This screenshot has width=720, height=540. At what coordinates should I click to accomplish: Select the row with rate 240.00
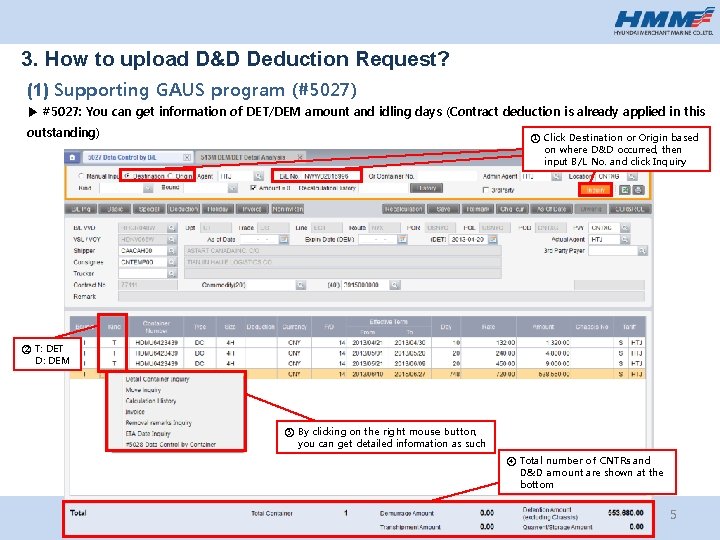pyautogui.click(x=358, y=354)
